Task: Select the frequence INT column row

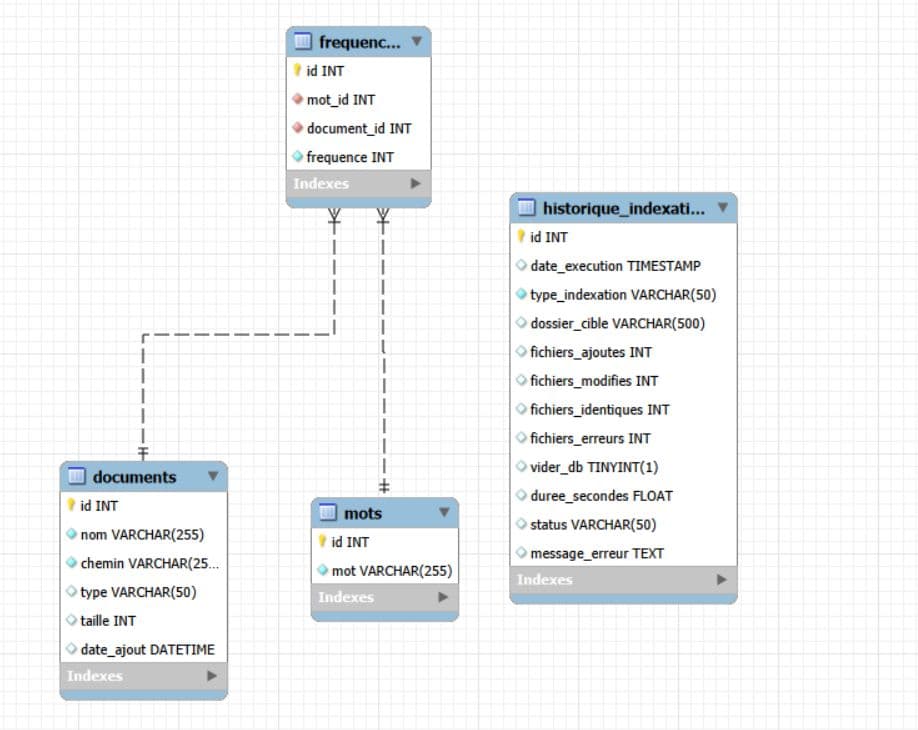Action: pyautogui.click(x=358, y=157)
